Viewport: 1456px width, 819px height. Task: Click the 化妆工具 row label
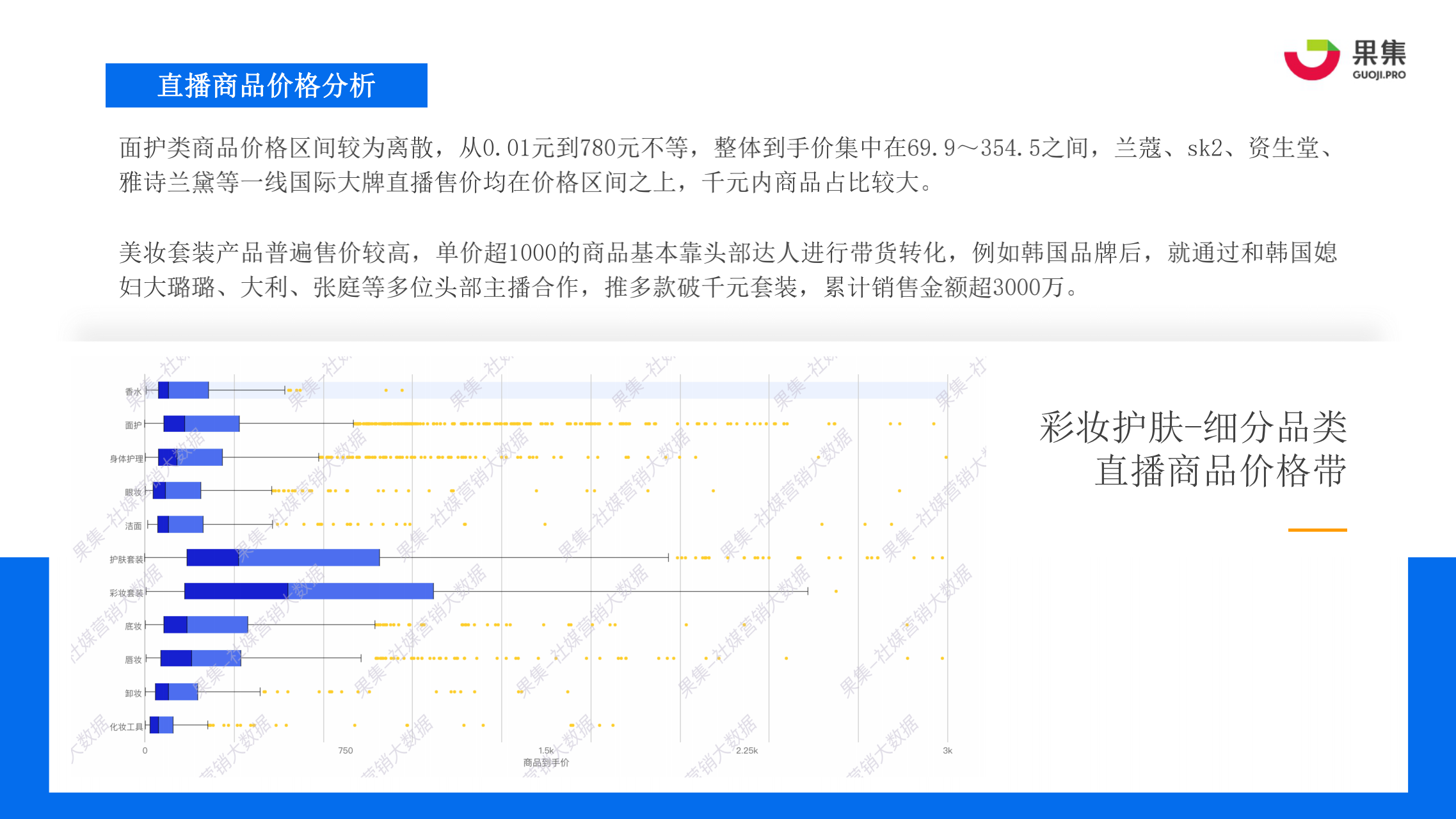(126, 727)
